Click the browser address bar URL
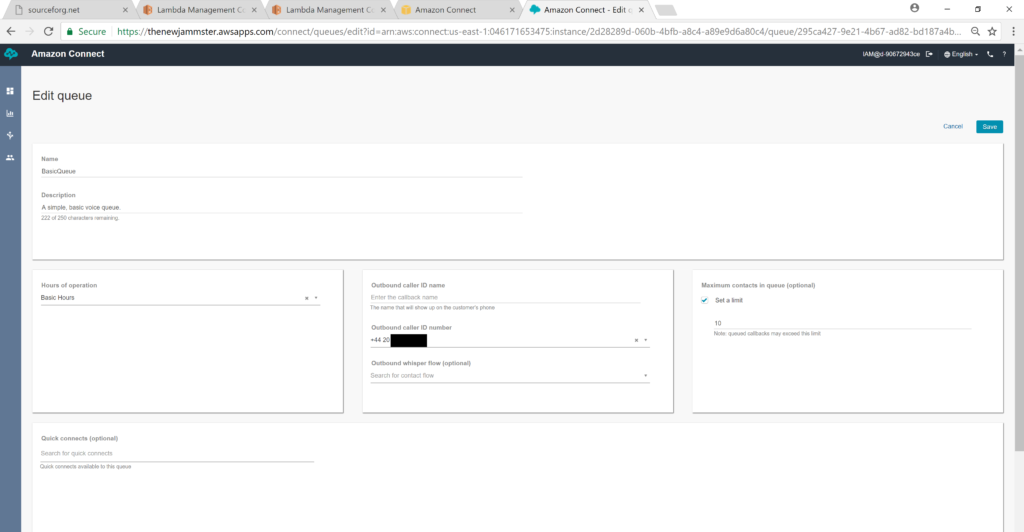 pyautogui.click(x=539, y=31)
